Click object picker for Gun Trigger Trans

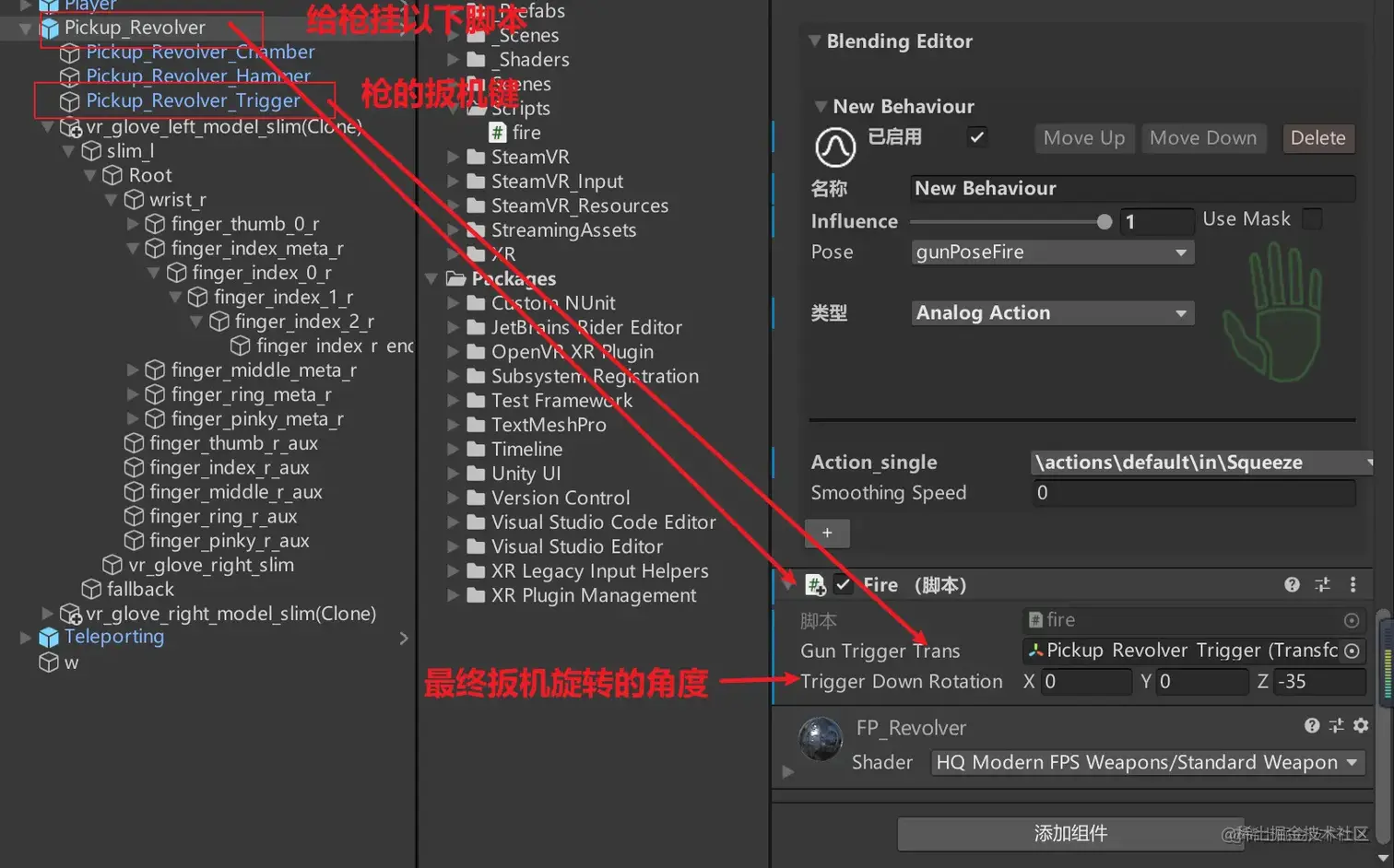(1352, 651)
